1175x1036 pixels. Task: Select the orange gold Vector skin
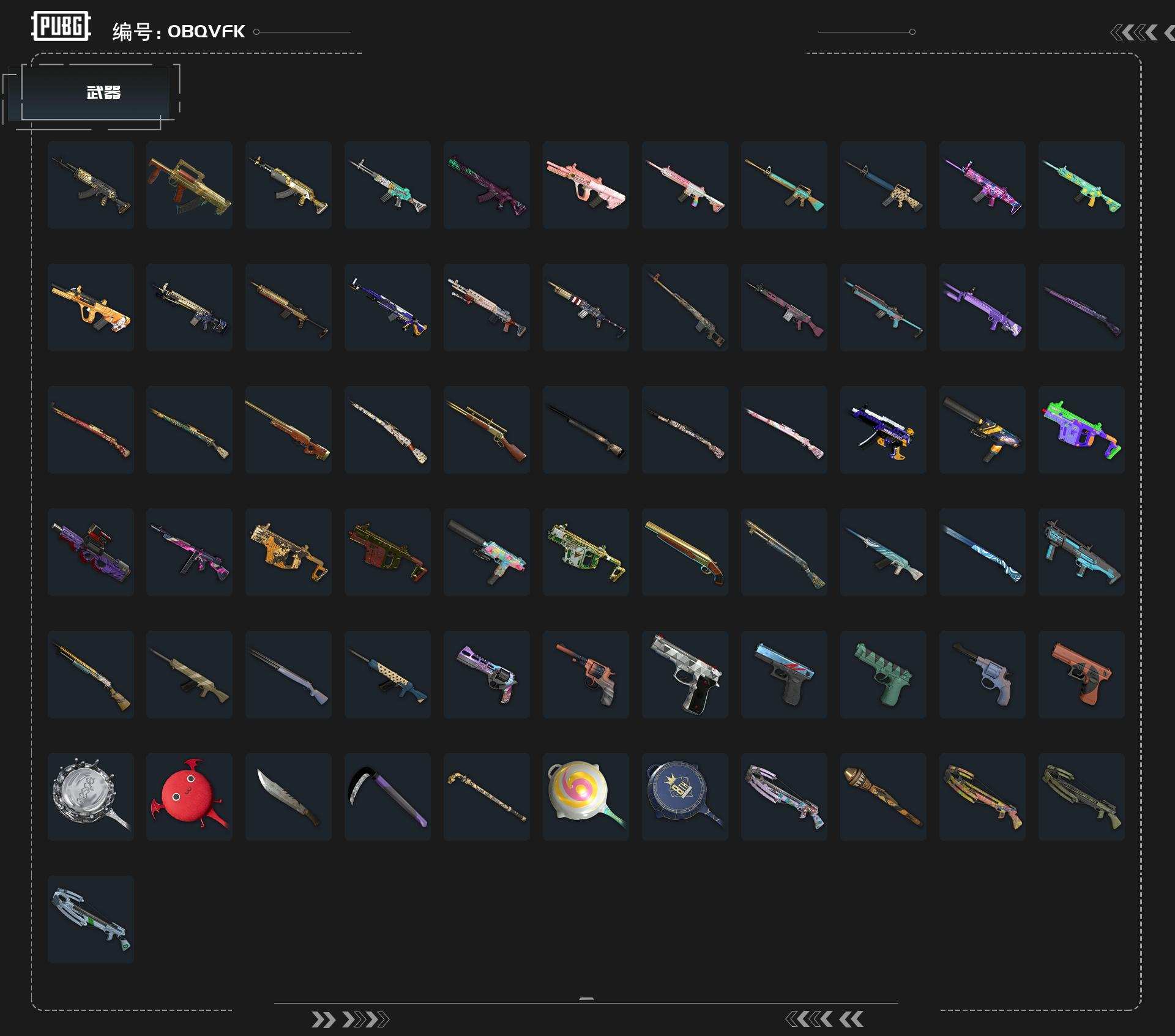click(288, 552)
